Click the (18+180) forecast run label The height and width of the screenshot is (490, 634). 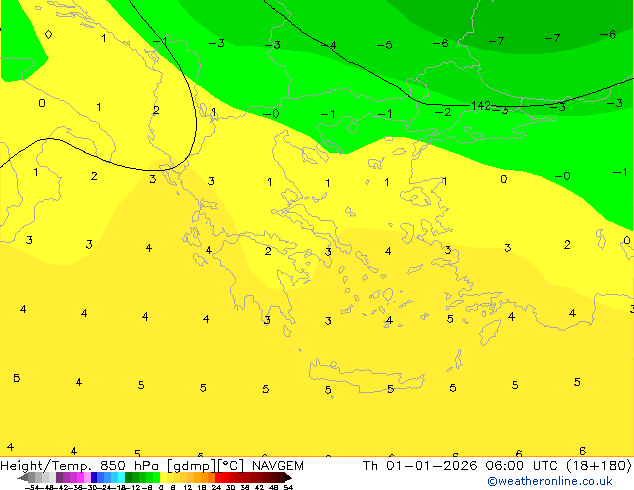(599, 466)
